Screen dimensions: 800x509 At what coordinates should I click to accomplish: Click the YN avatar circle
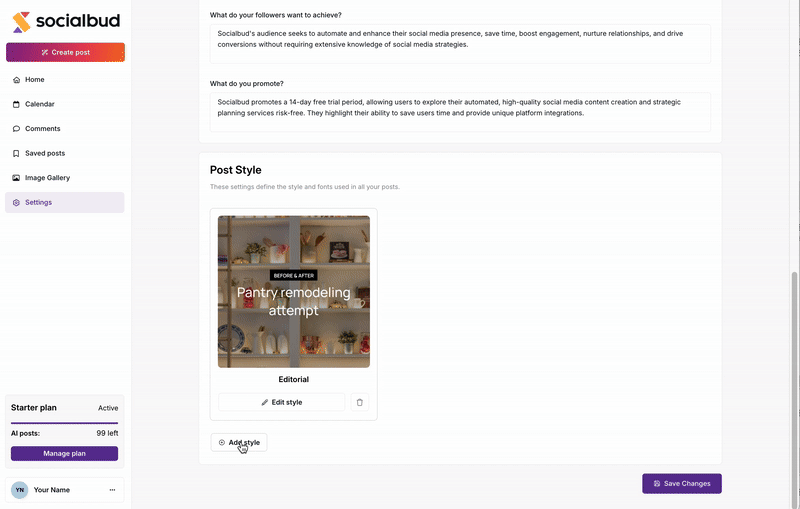click(x=20, y=490)
